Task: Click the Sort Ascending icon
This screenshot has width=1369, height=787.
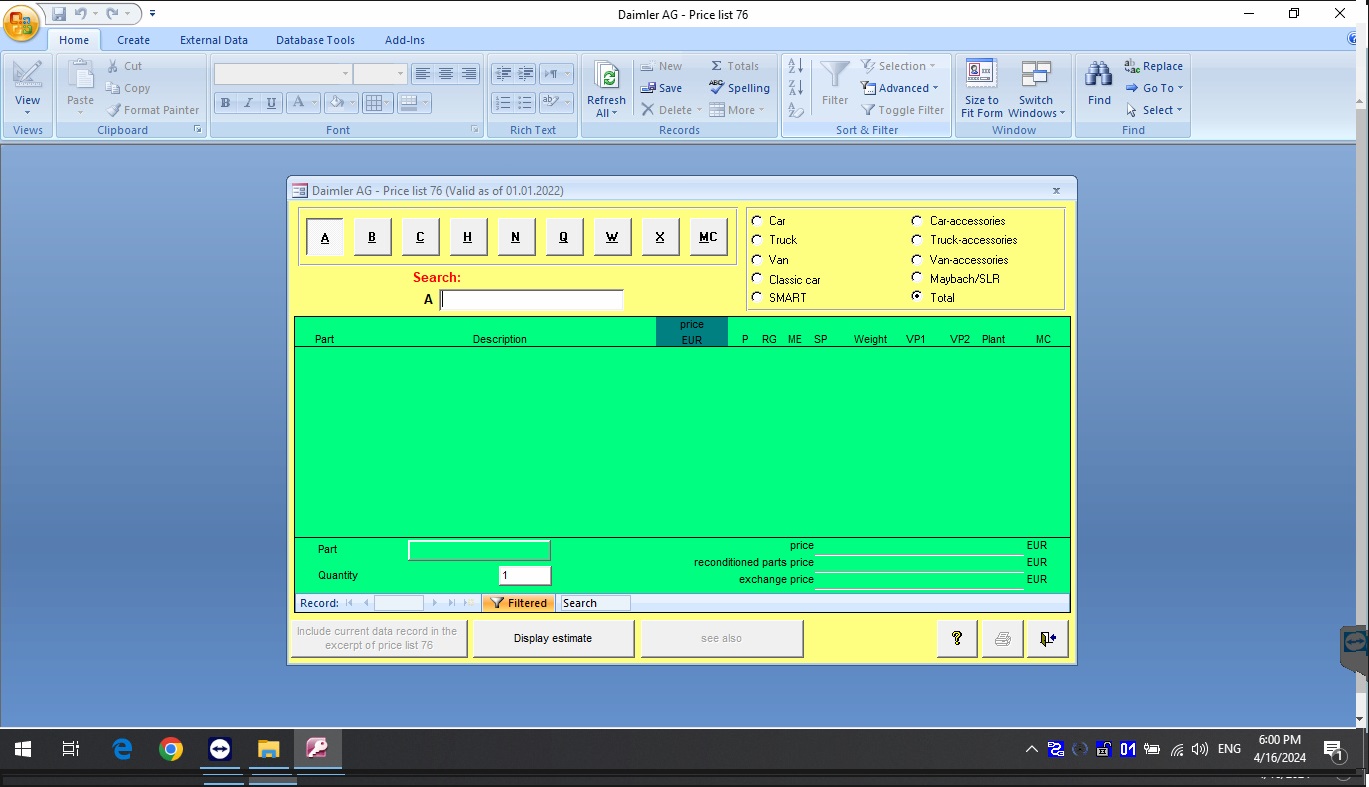Action: coord(796,66)
